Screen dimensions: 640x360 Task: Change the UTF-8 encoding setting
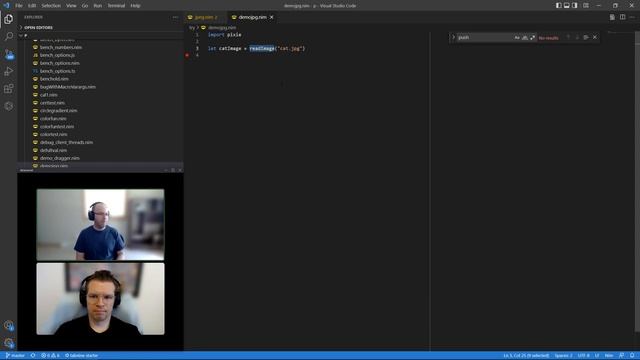point(583,356)
